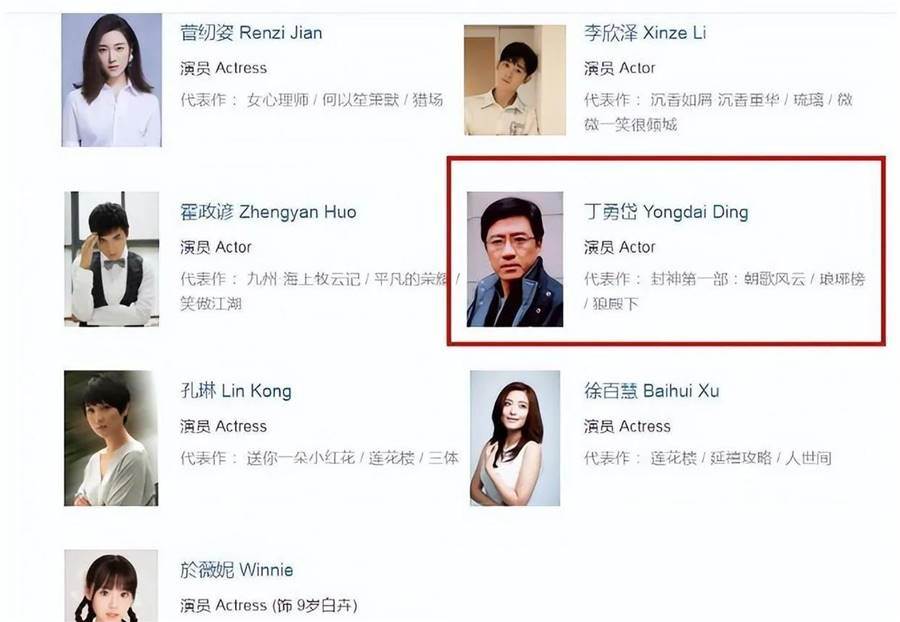The height and width of the screenshot is (622, 900).
Task: Click the Zhengyan Huo name link
Action: [268, 212]
